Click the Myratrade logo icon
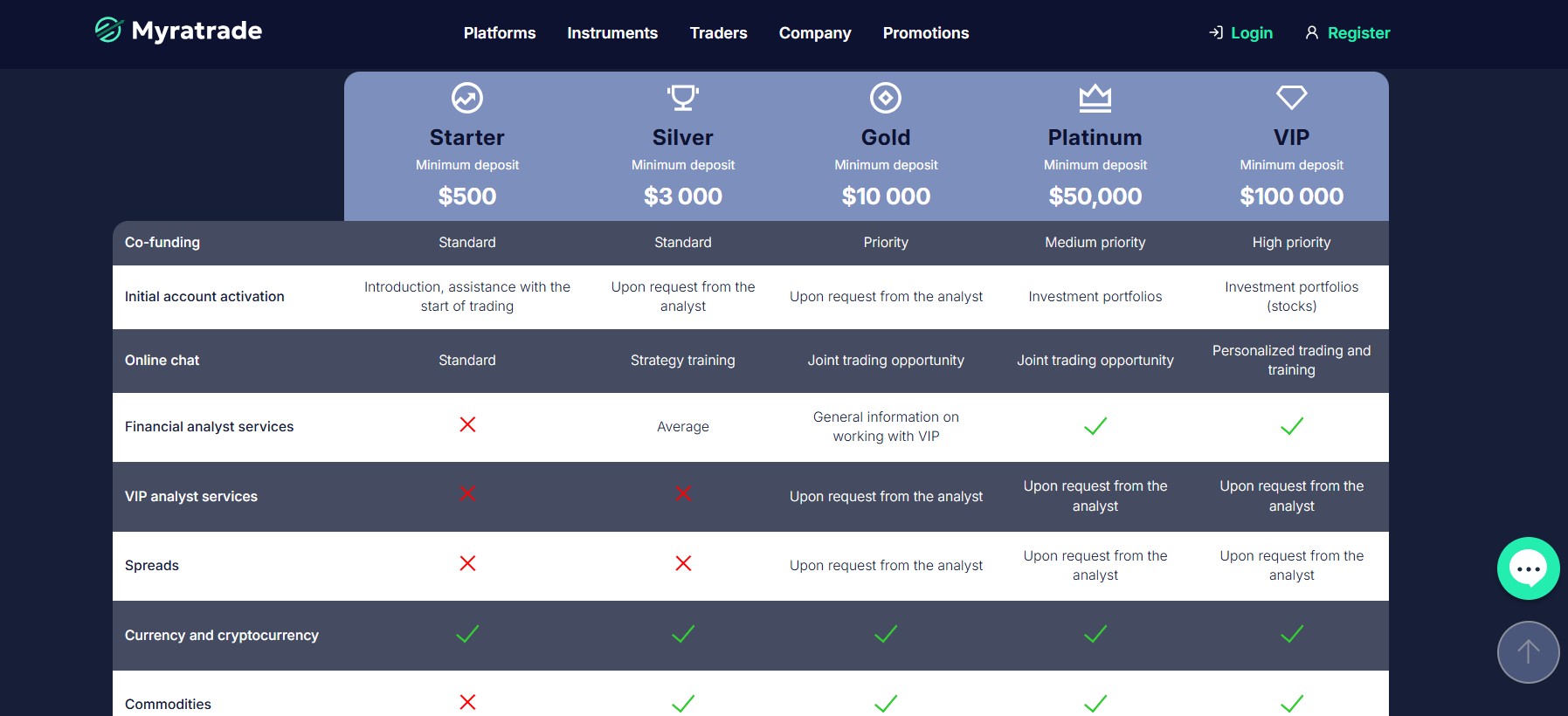1568x716 pixels. point(108,30)
